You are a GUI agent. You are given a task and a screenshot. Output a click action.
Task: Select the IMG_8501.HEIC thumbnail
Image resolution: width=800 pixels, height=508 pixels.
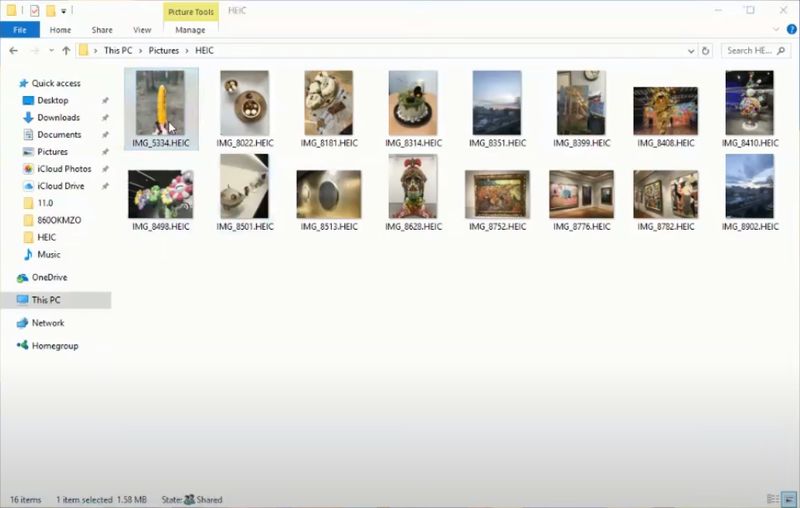(x=245, y=187)
